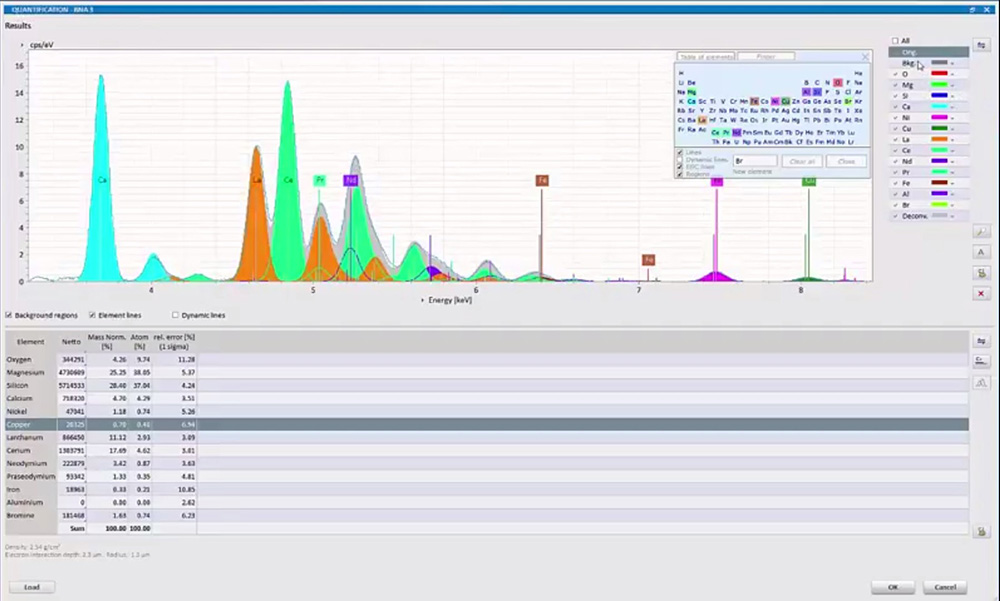Click the Nd marker label on spectrum
This screenshot has width=1000, height=601.
(x=350, y=181)
